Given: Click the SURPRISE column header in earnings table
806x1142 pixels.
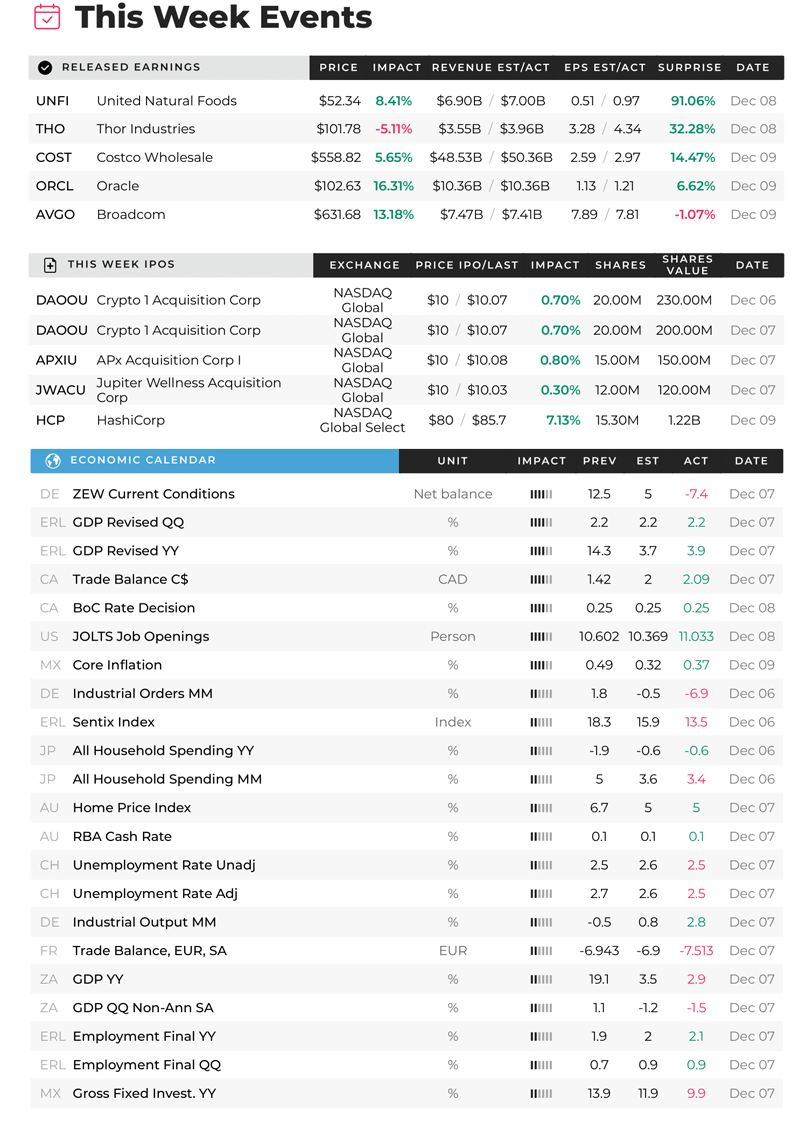Looking at the screenshot, I should [690, 68].
